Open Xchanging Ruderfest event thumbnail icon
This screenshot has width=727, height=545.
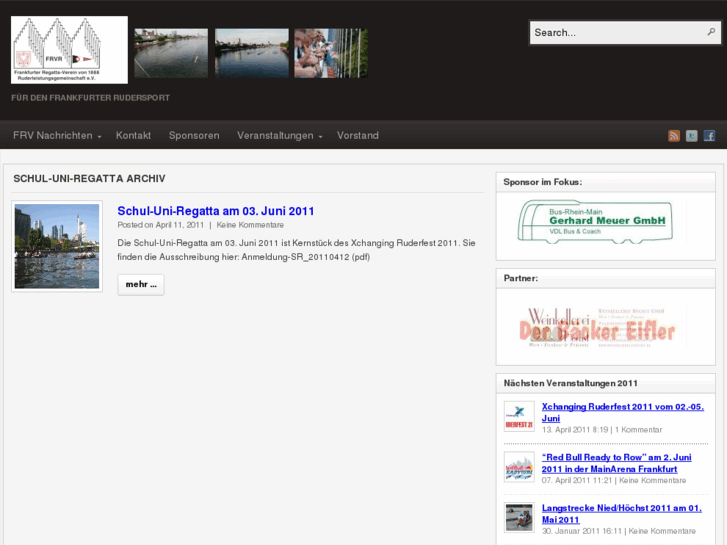click(519, 417)
